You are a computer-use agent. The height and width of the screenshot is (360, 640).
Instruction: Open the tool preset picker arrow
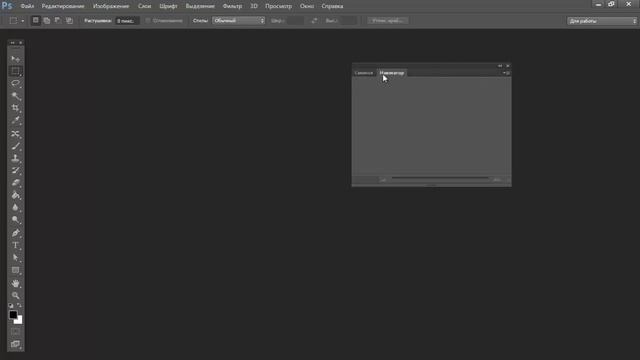point(23,21)
